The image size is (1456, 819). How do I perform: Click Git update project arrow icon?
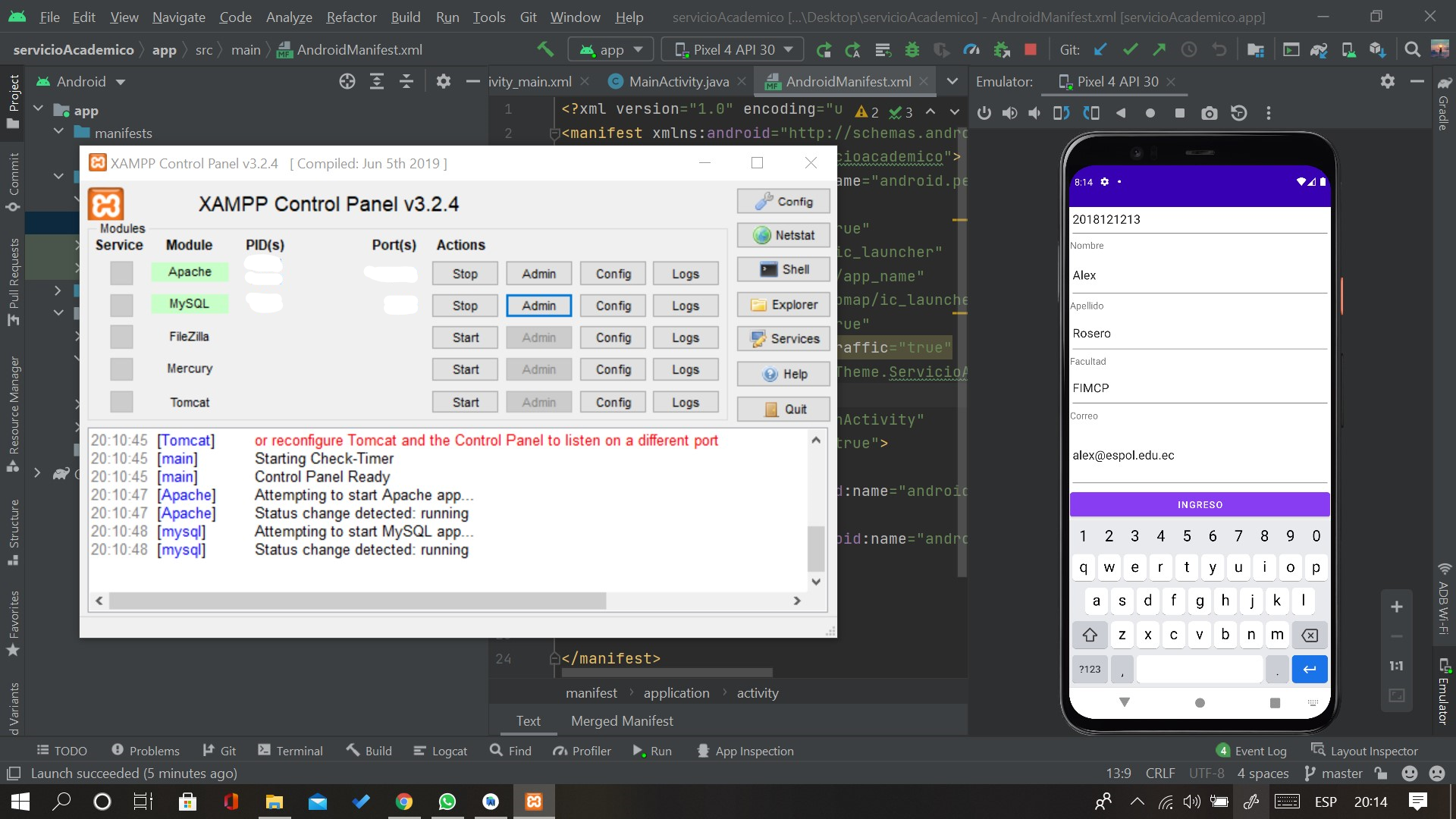point(1100,49)
